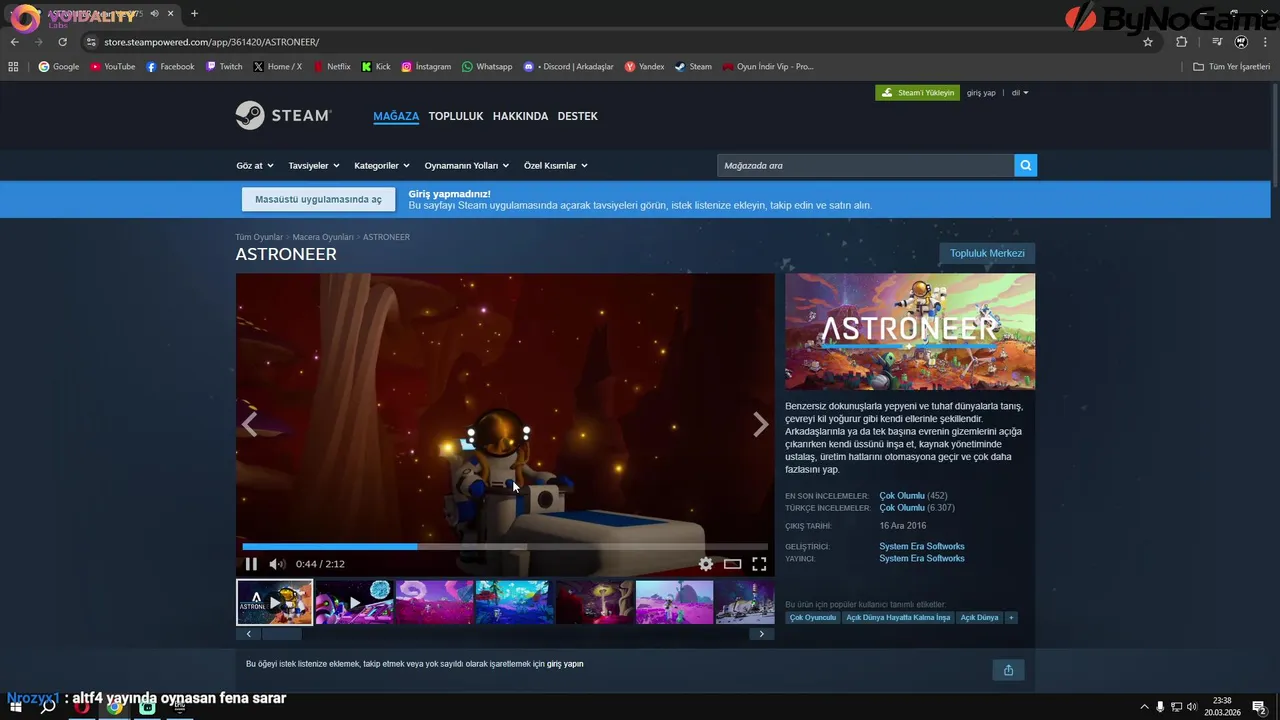Mute the tab using its speaker icon
The width and height of the screenshot is (1280, 720).
click(154, 14)
